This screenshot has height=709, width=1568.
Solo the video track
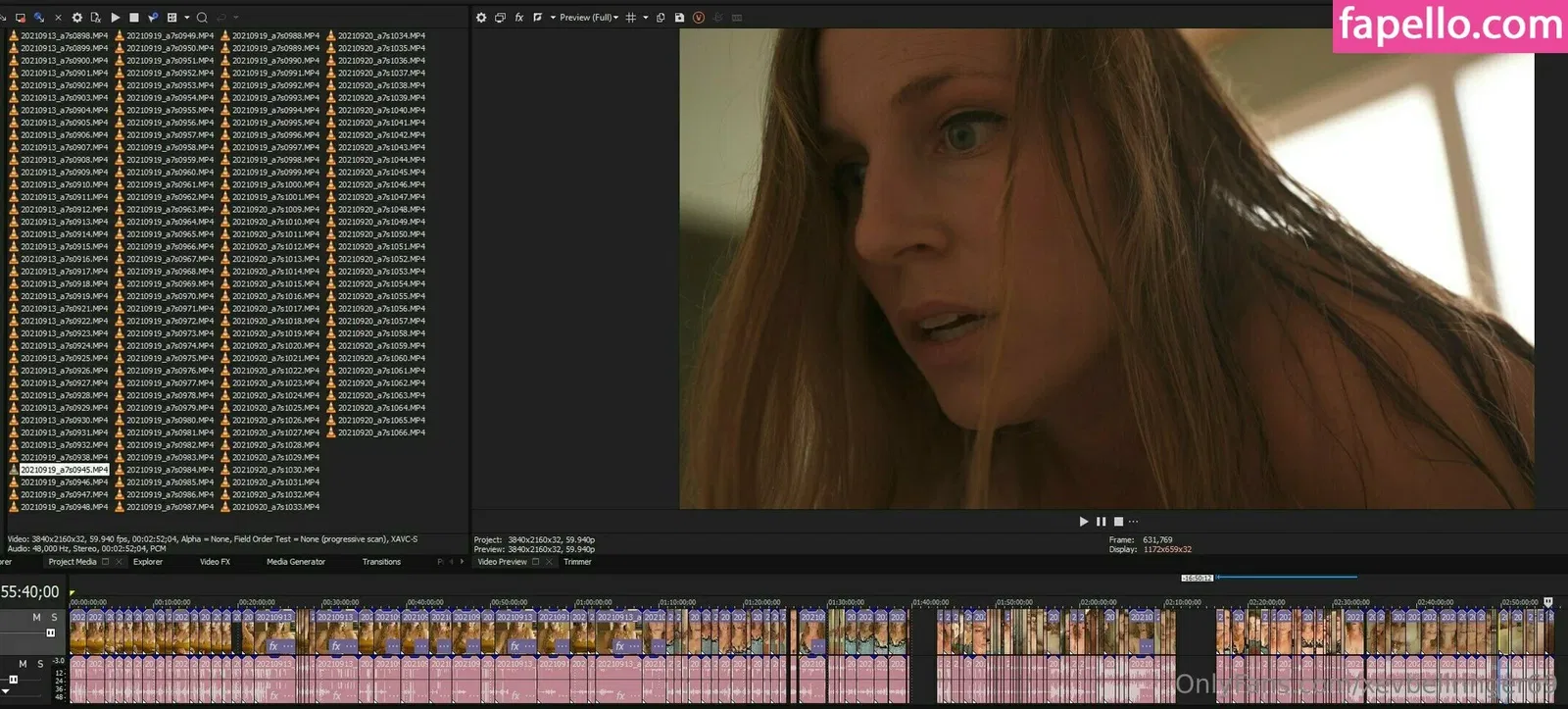[x=54, y=618]
